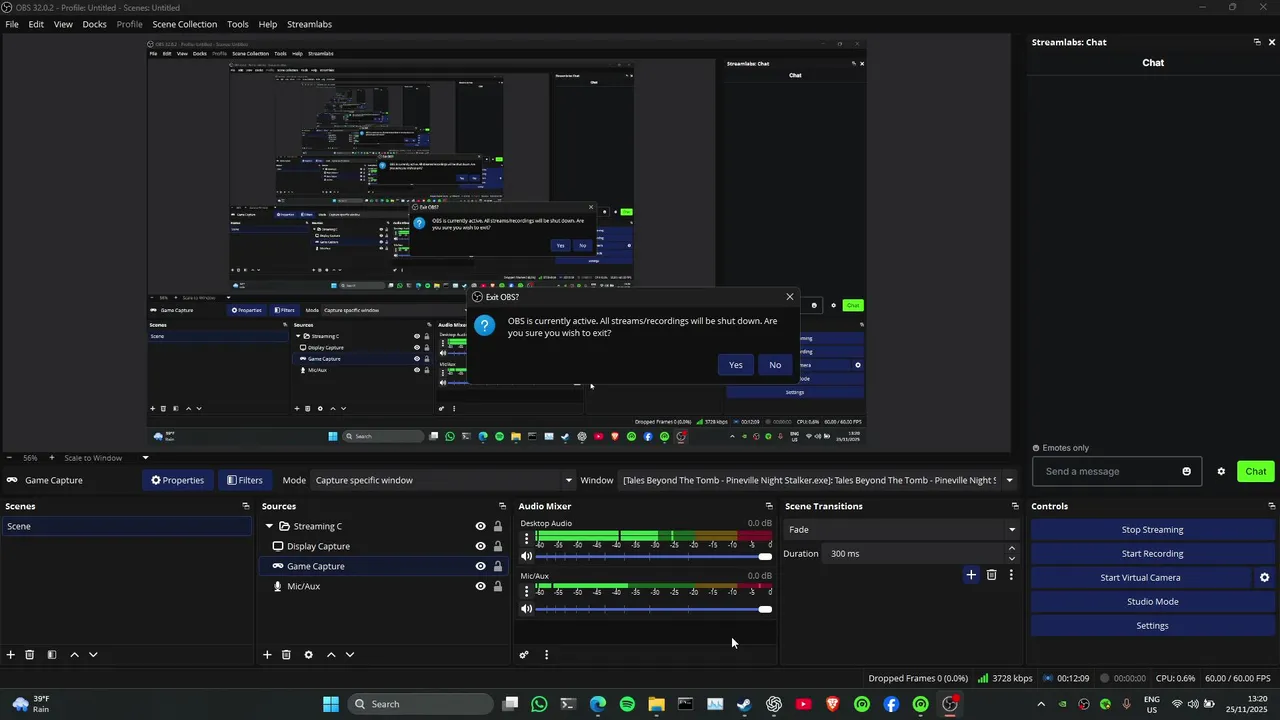
Task: Open Settings from Controls dock
Action: pyautogui.click(x=1152, y=626)
